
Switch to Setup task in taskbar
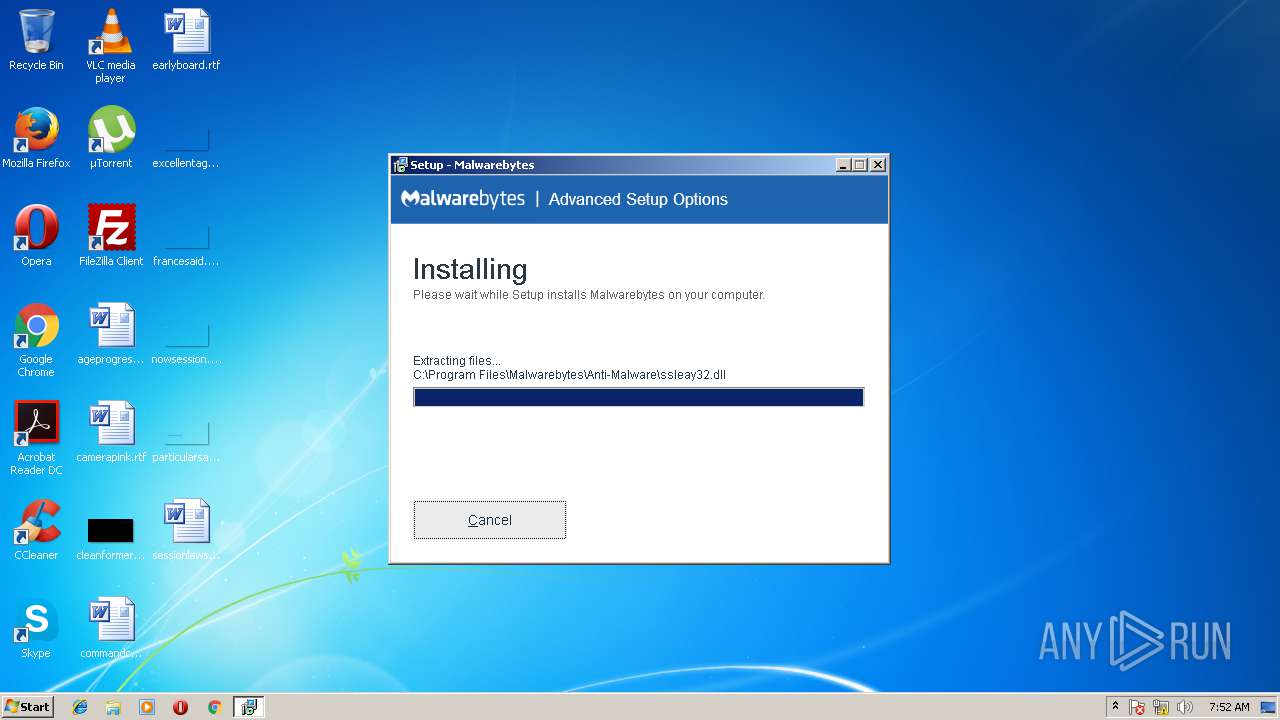tap(248, 707)
